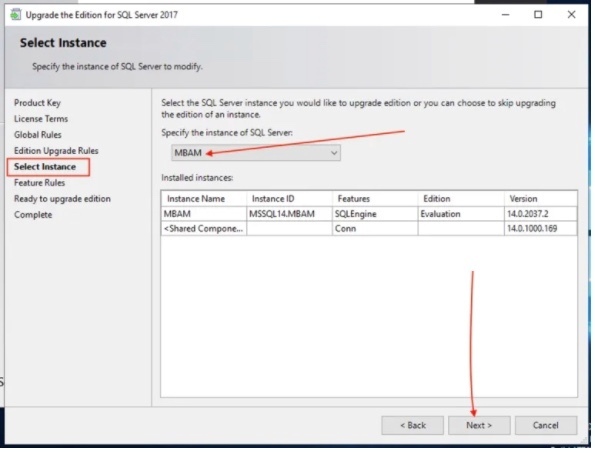Select the Feature Rules step
This screenshot has height=453, width=595.
(39, 182)
